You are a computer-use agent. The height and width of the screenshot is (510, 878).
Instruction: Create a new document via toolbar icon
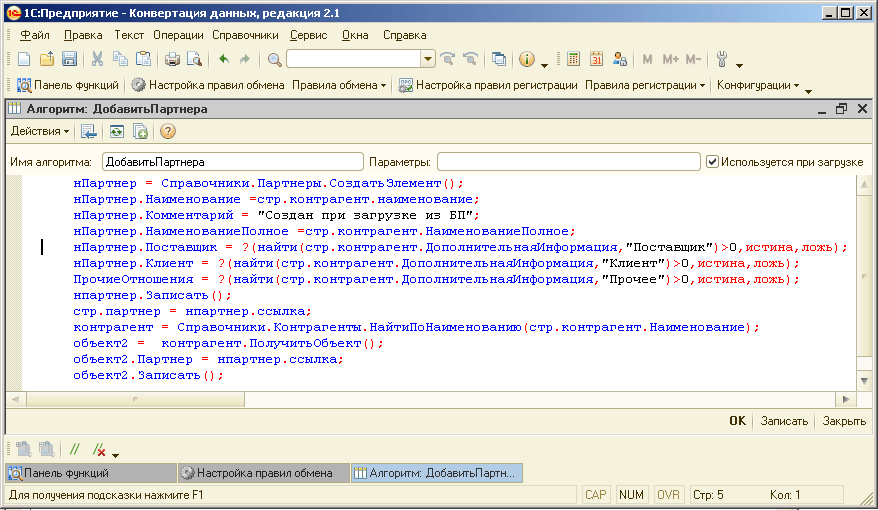(24, 59)
